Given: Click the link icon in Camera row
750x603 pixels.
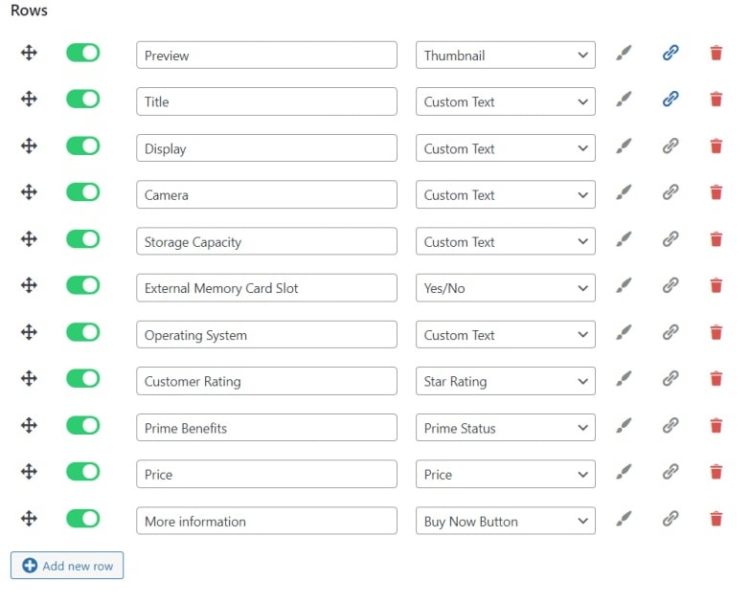Looking at the screenshot, I should tap(671, 192).
